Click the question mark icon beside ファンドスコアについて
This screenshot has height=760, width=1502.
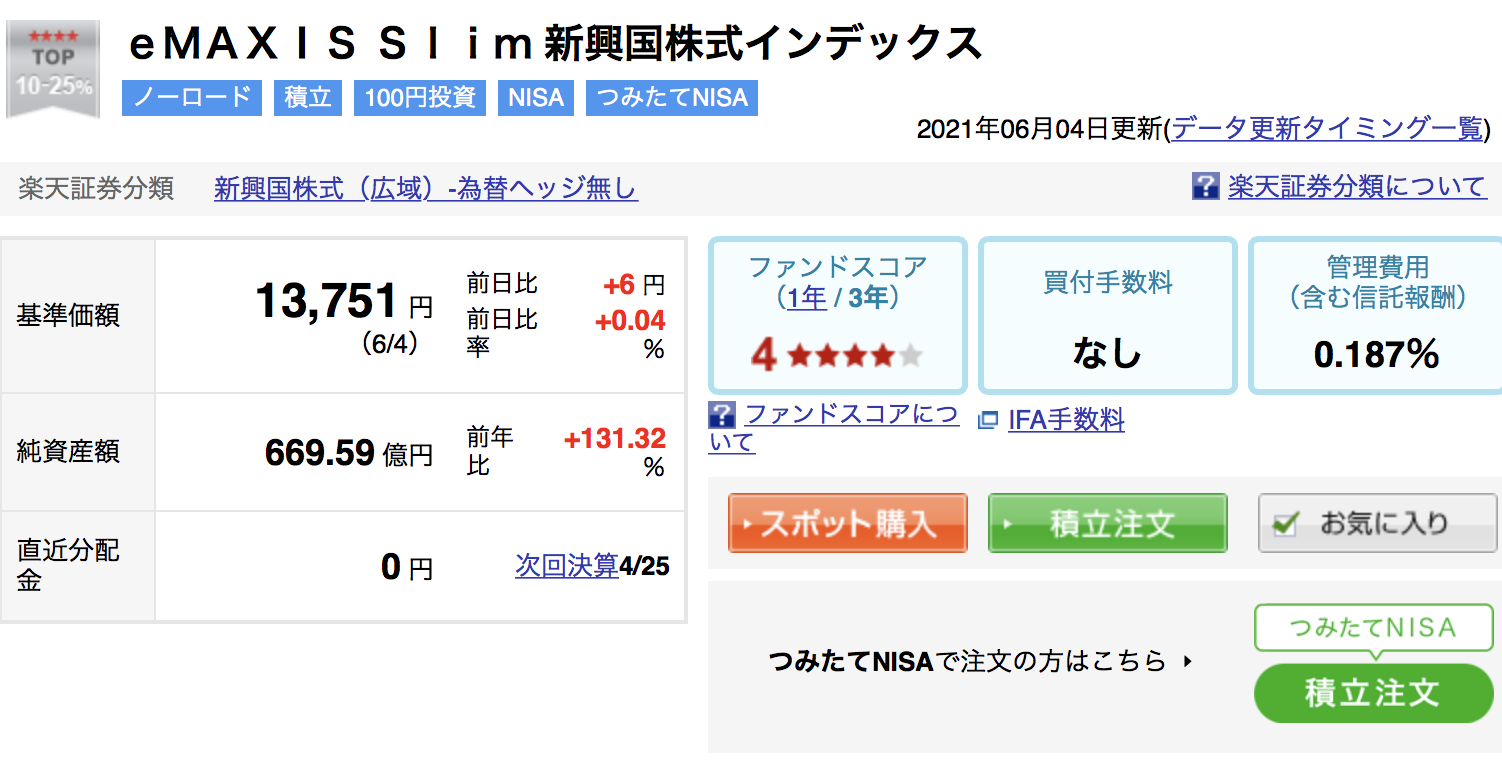[x=722, y=414]
